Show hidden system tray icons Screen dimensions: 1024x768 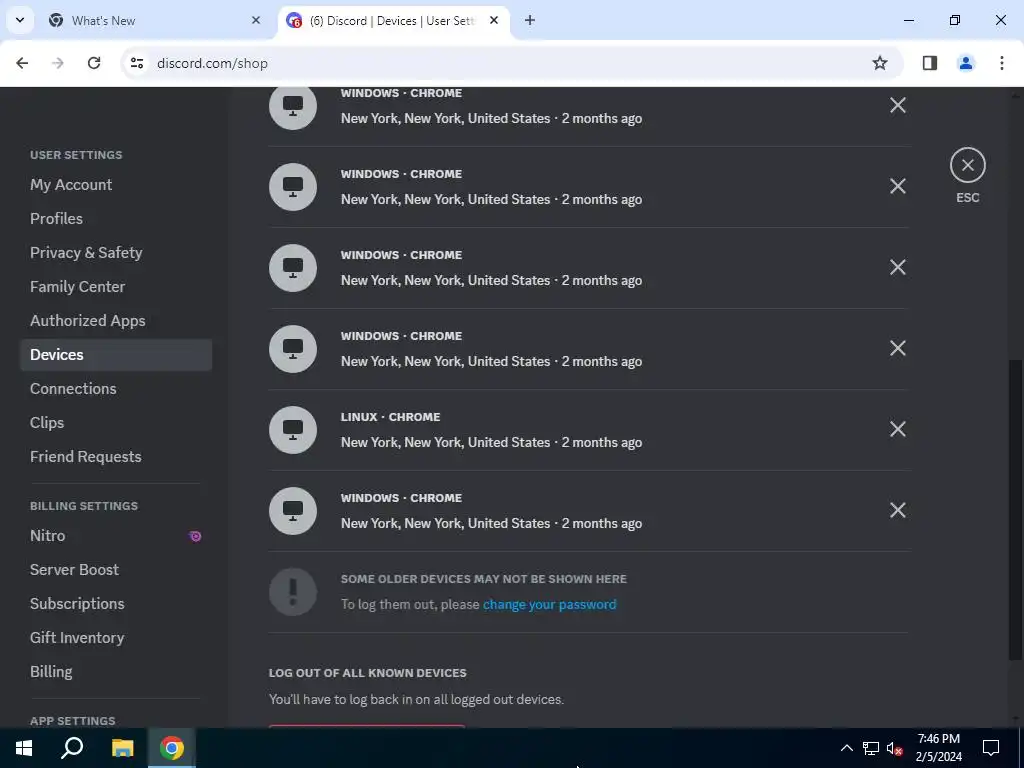click(846, 748)
